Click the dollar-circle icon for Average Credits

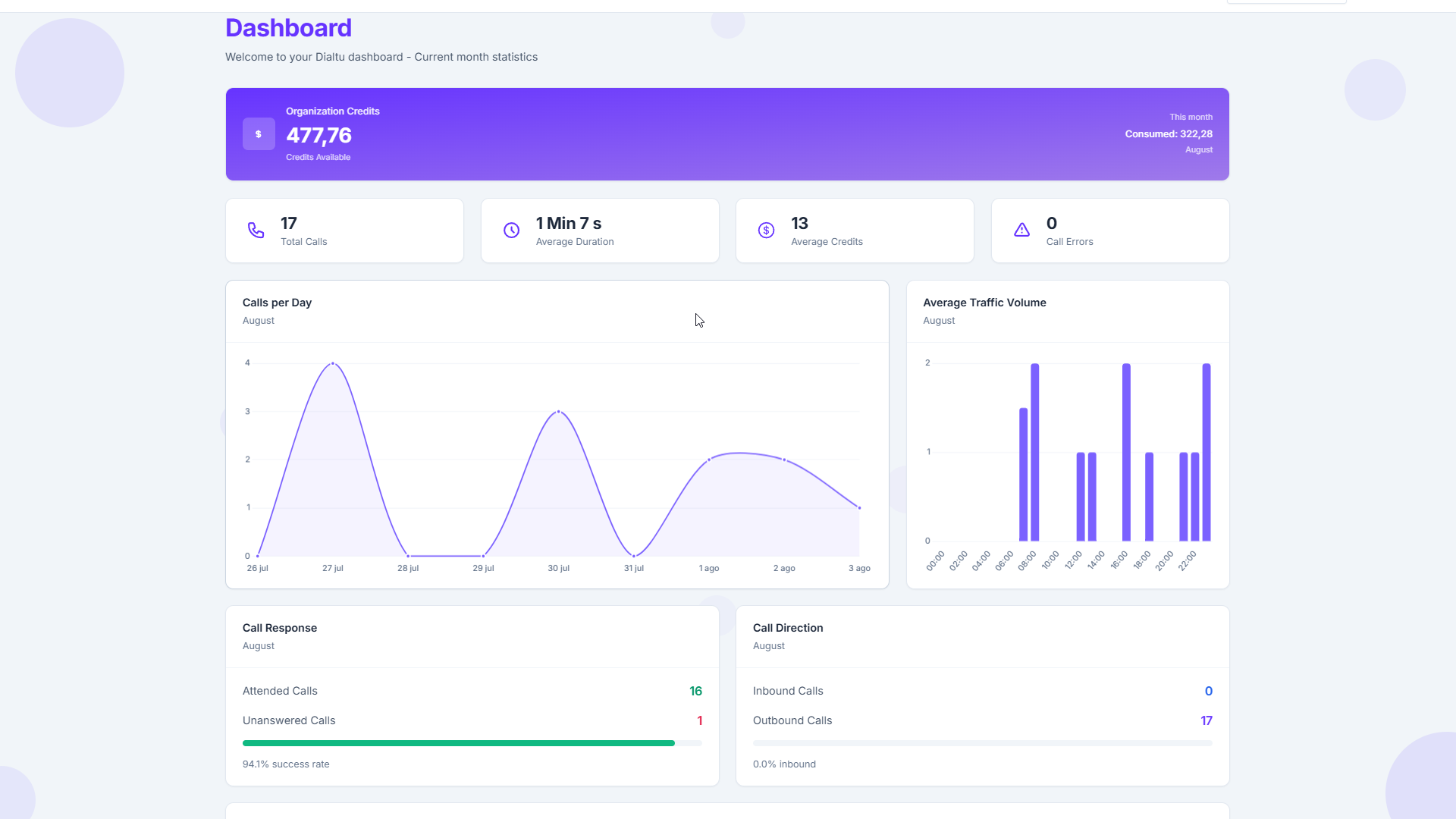[767, 230]
